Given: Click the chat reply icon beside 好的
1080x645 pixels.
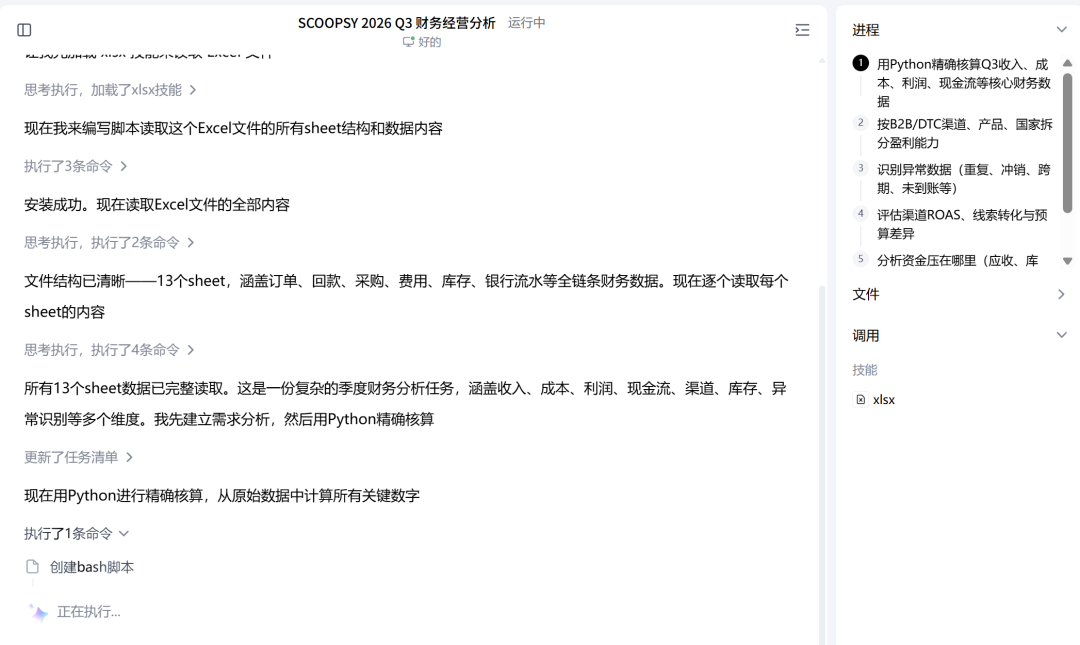Looking at the screenshot, I should point(408,42).
